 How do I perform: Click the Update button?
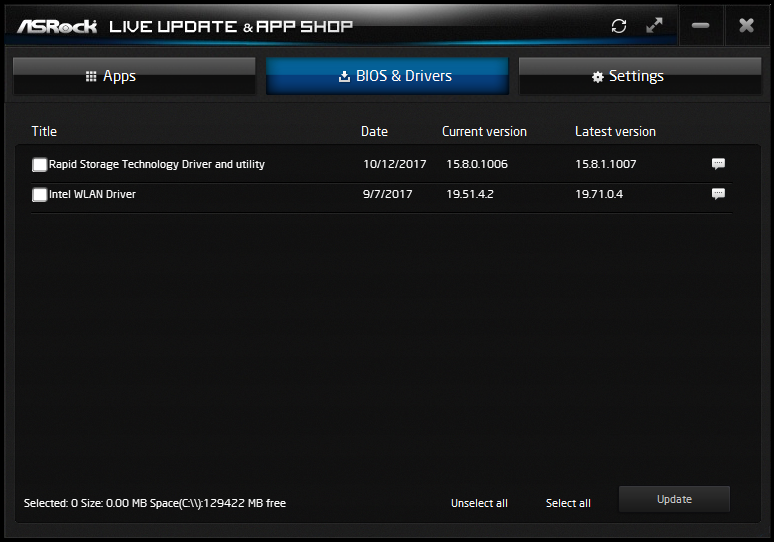[674, 499]
